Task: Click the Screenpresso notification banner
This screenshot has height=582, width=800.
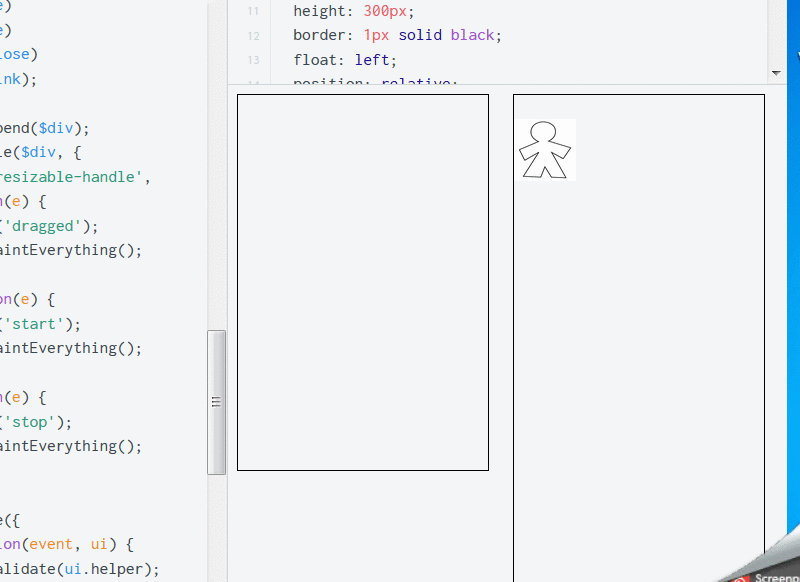Action: coord(770,577)
